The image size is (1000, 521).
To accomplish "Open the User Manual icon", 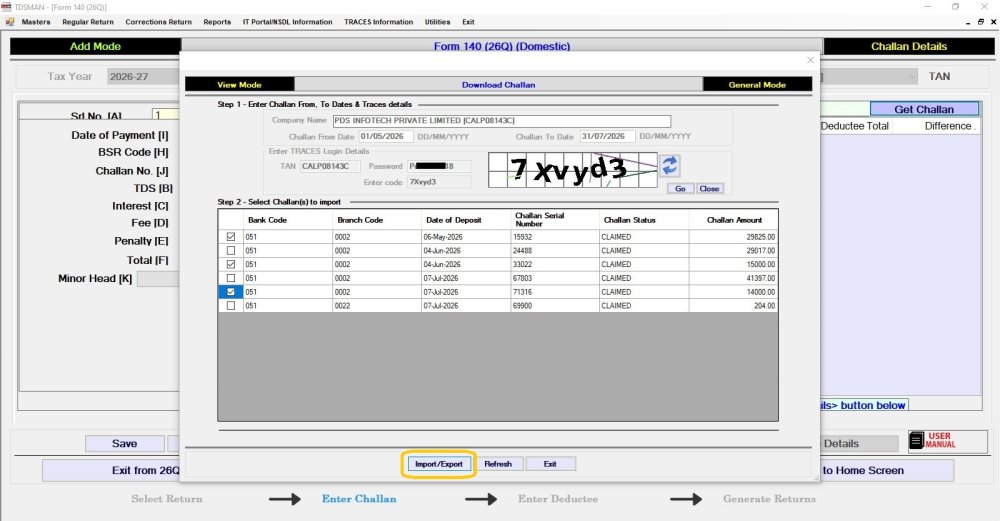I will point(947,441).
